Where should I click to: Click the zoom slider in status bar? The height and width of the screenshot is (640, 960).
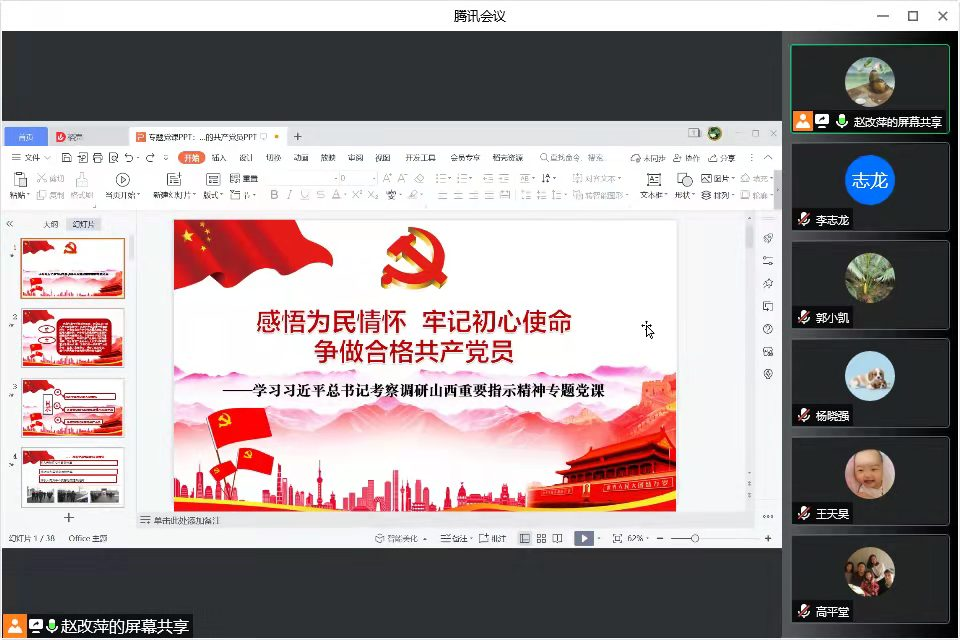pos(695,538)
